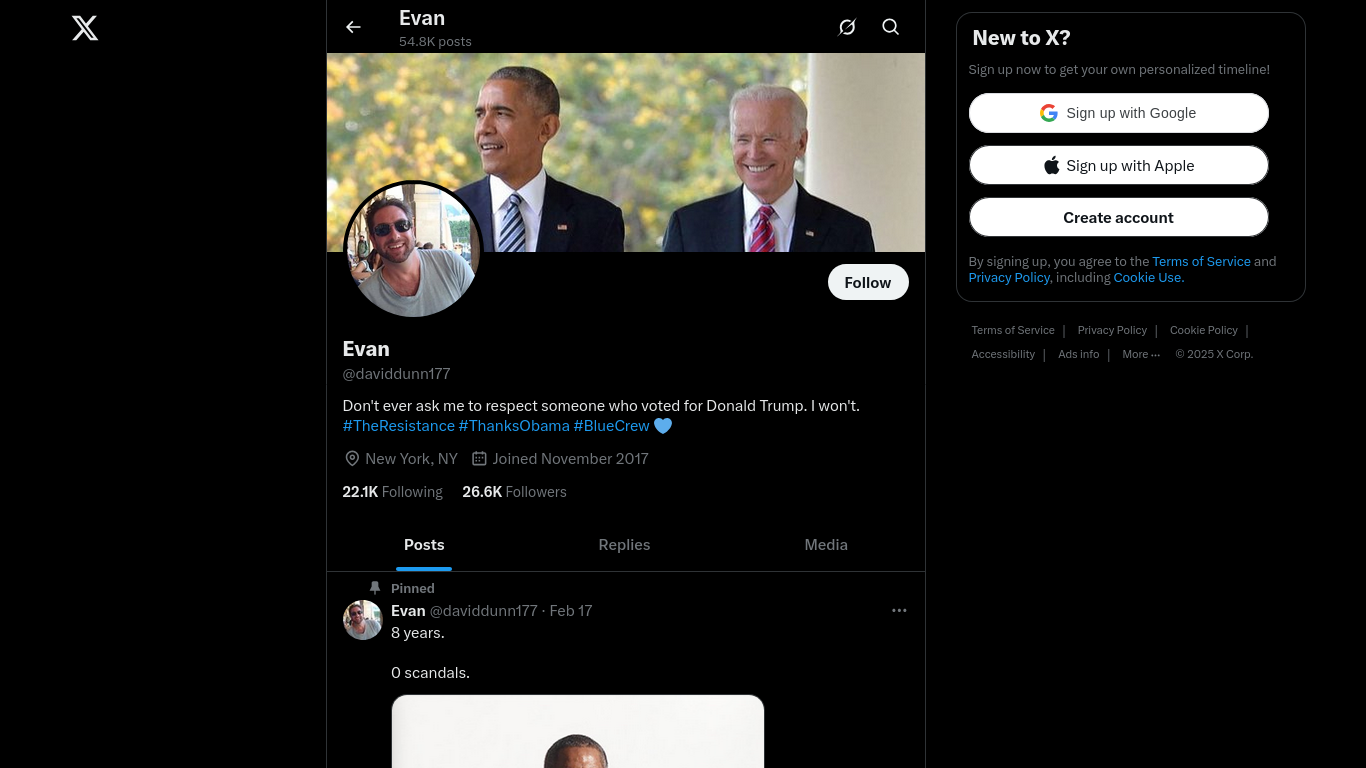1366x768 pixels.
Task: Click the X logo in the sidebar
Action: [85, 28]
